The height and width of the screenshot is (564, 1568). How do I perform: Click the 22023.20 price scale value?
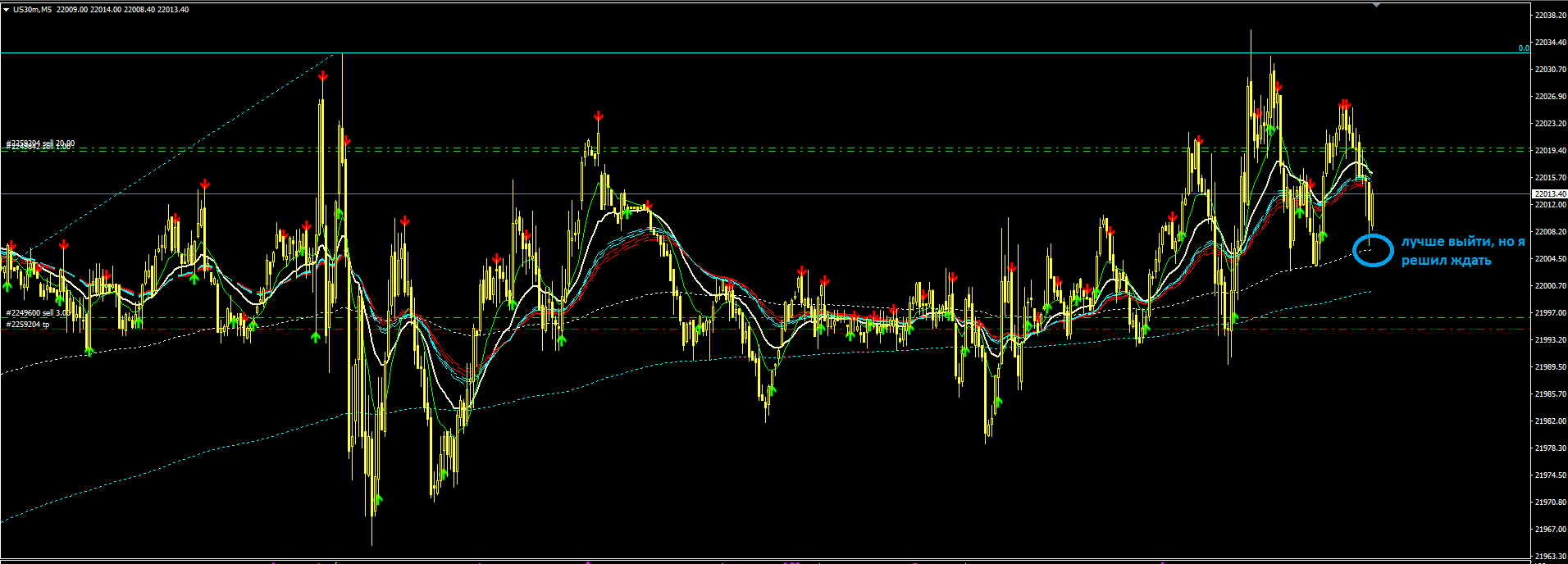coord(1550,124)
